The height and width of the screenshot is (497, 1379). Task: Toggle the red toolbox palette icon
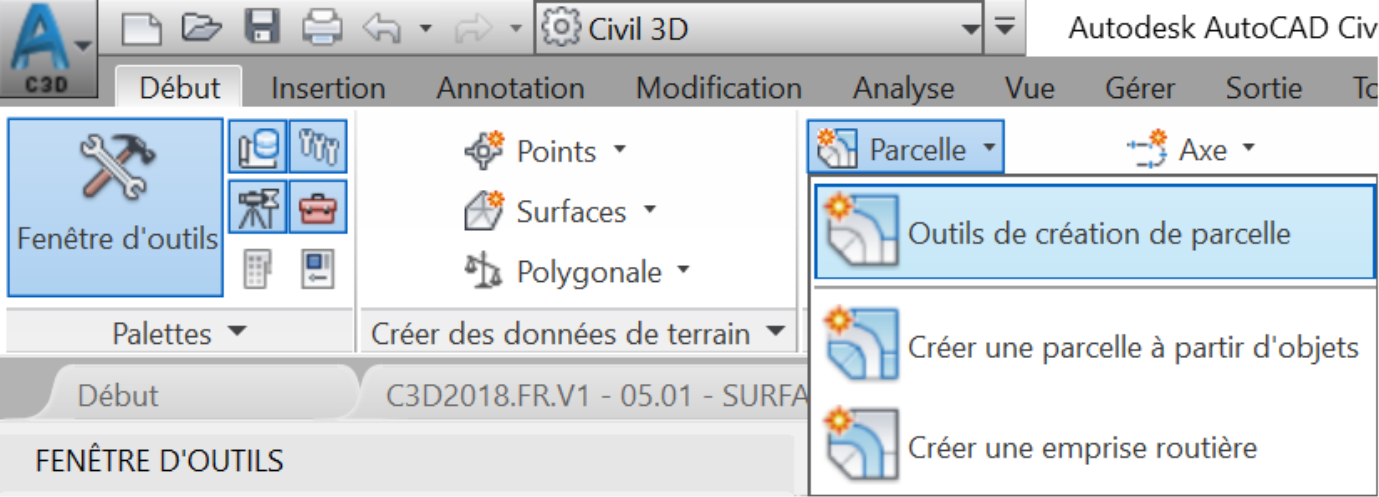[x=318, y=208]
